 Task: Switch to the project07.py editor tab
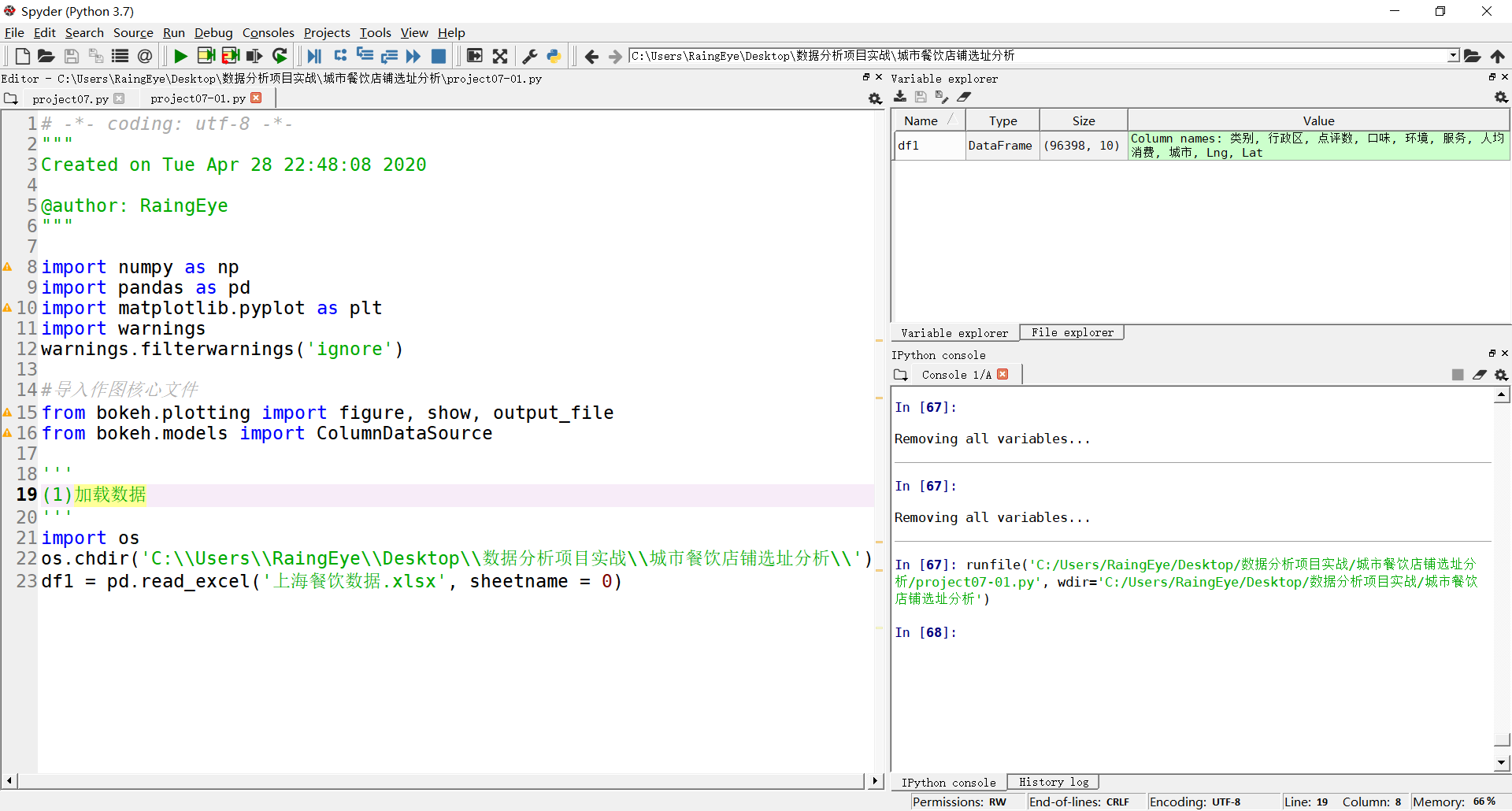(70, 98)
